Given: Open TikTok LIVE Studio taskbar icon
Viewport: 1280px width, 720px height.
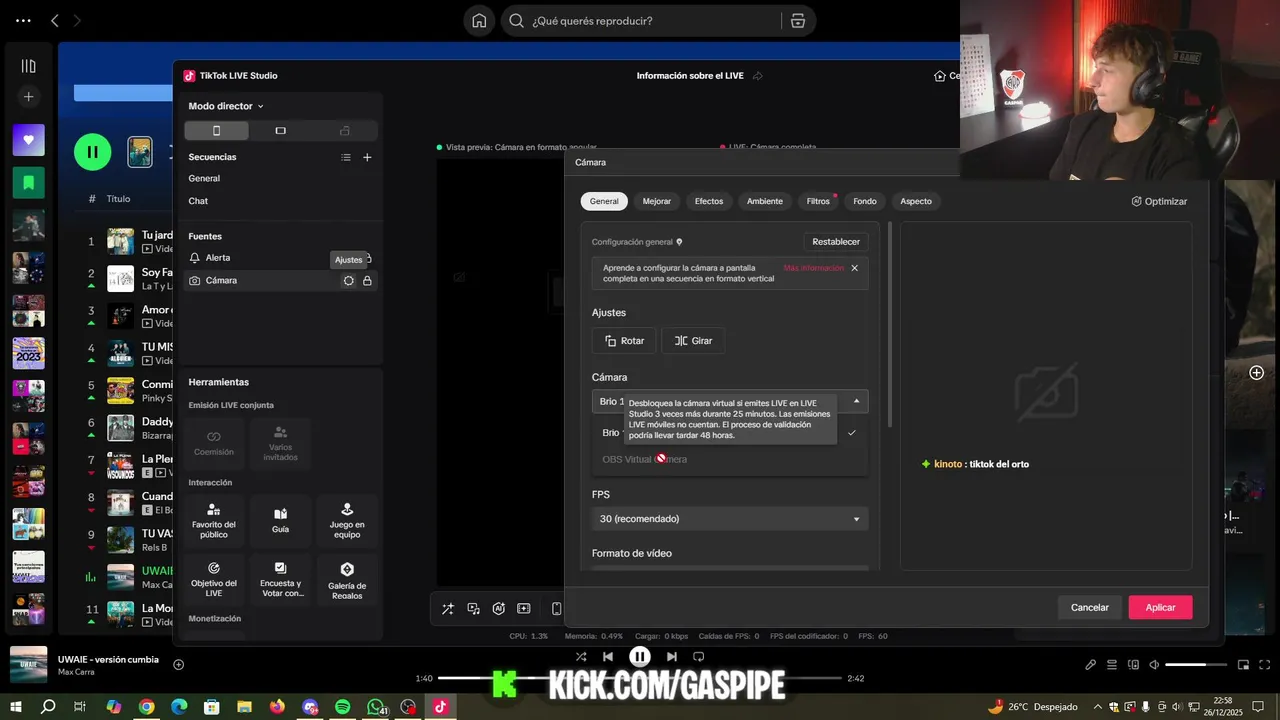Looking at the screenshot, I should [440, 707].
